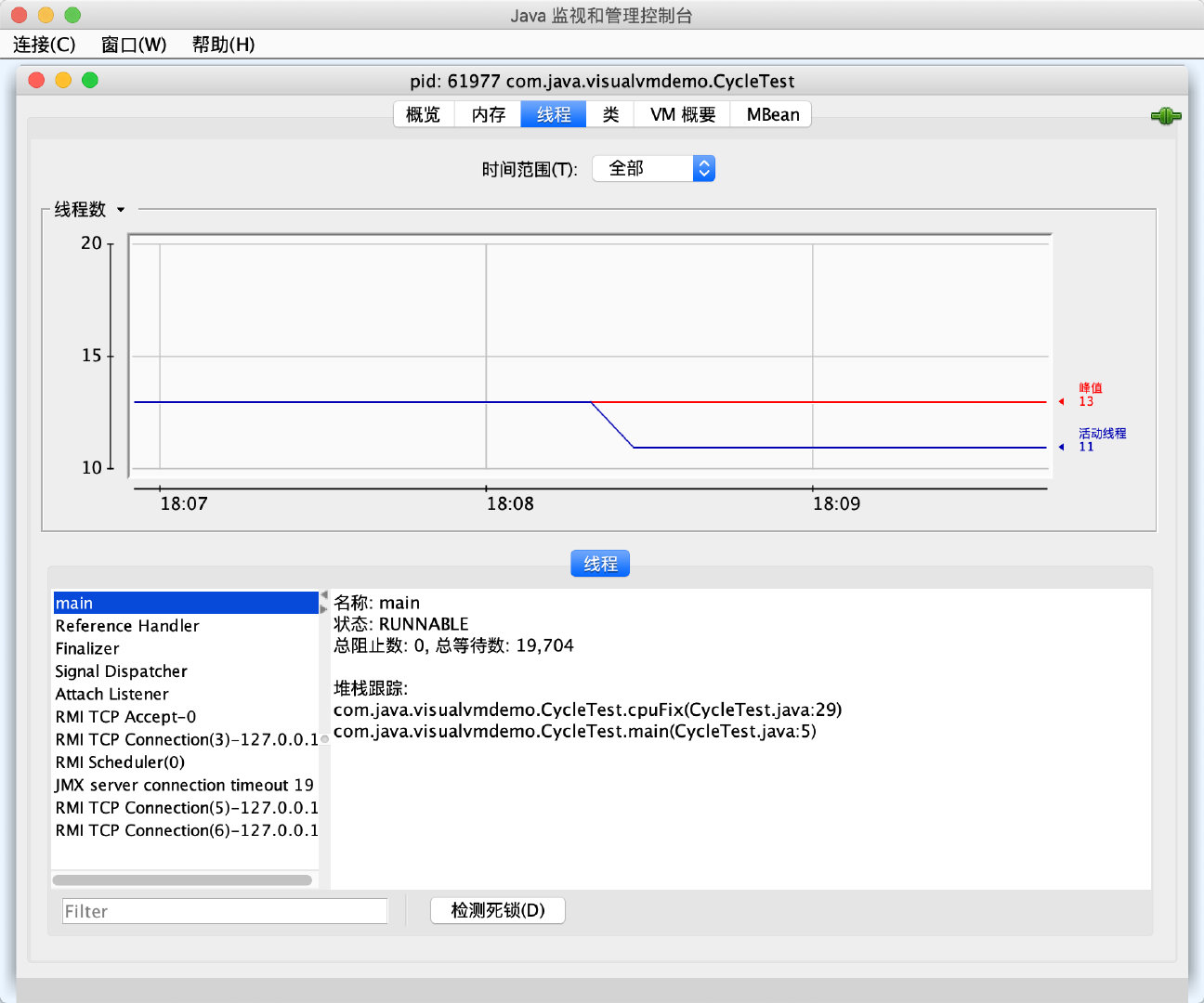Switch to the 类 tab

(610, 114)
